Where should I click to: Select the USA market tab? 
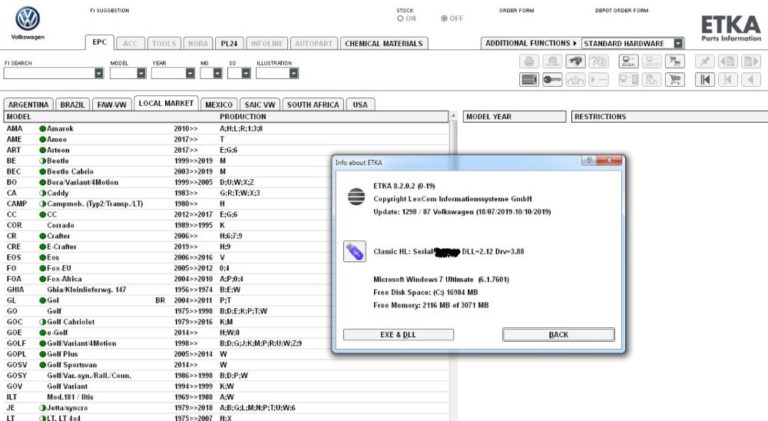pos(360,105)
